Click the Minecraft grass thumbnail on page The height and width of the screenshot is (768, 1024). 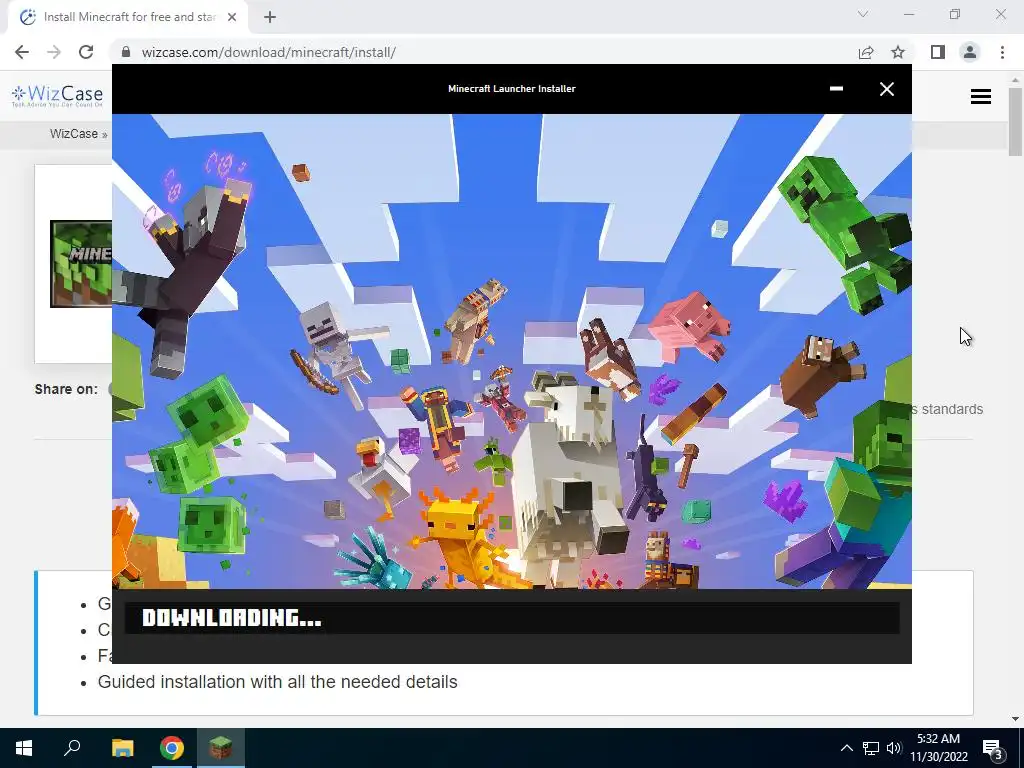click(x=81, y=264)
